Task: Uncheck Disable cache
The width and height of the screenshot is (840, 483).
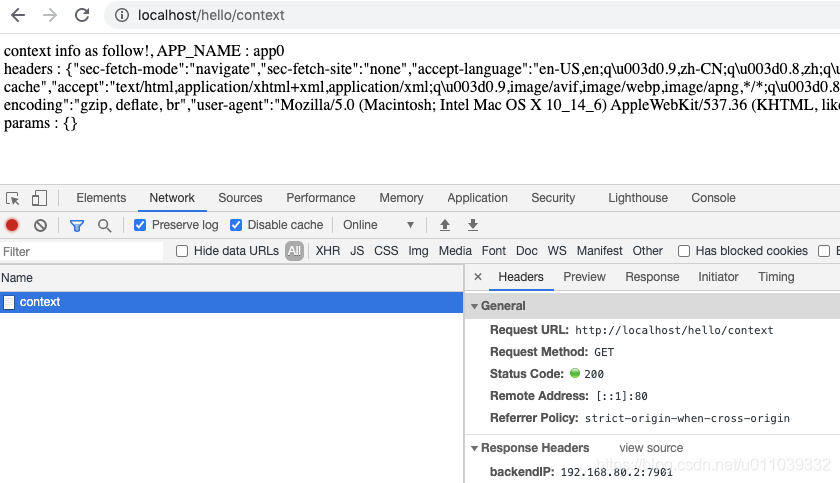Action: point(236,225)
